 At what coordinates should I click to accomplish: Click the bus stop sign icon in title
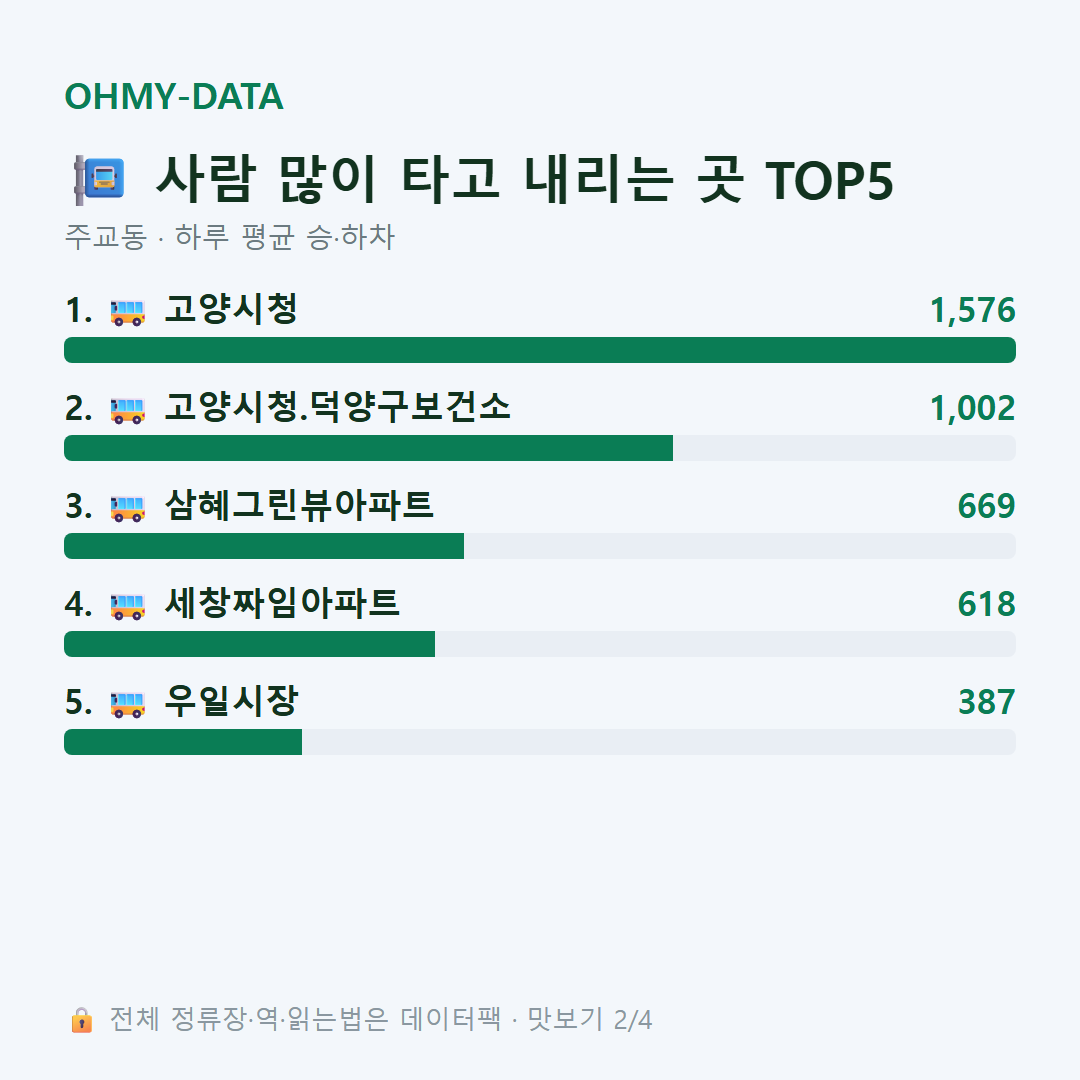point(100,180)
